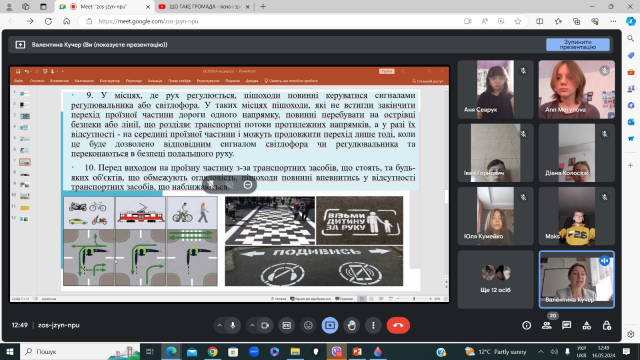Expand audio settings chevron beside microphone
The image size is (640, 360).
[x=220, y=325]
